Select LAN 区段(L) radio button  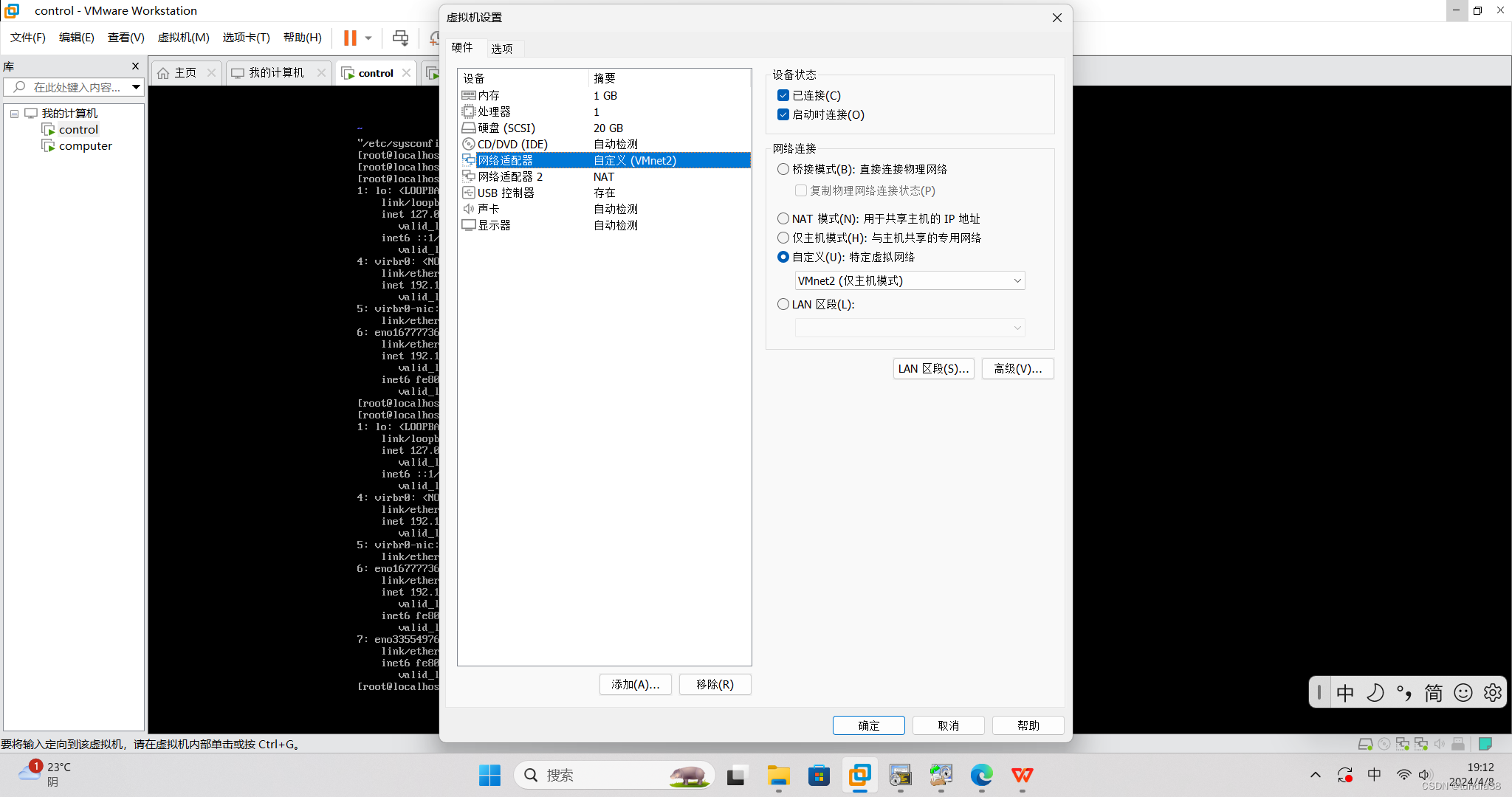point(783,304)
